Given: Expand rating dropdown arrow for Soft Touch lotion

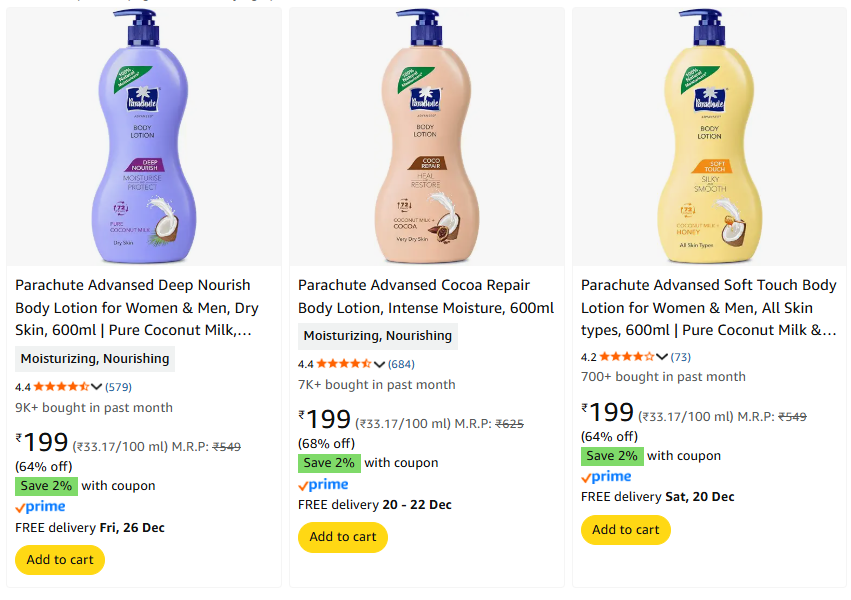Looking at the screenshot, I should tap(663, 357).
